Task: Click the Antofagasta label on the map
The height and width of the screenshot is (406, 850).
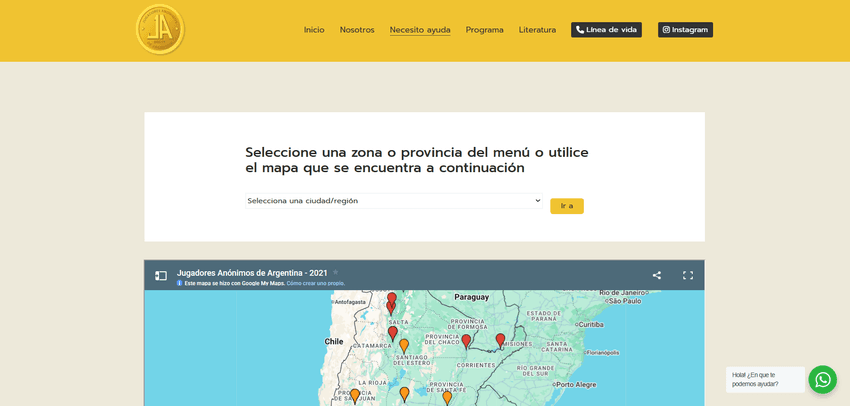Action: coord(348,301)
